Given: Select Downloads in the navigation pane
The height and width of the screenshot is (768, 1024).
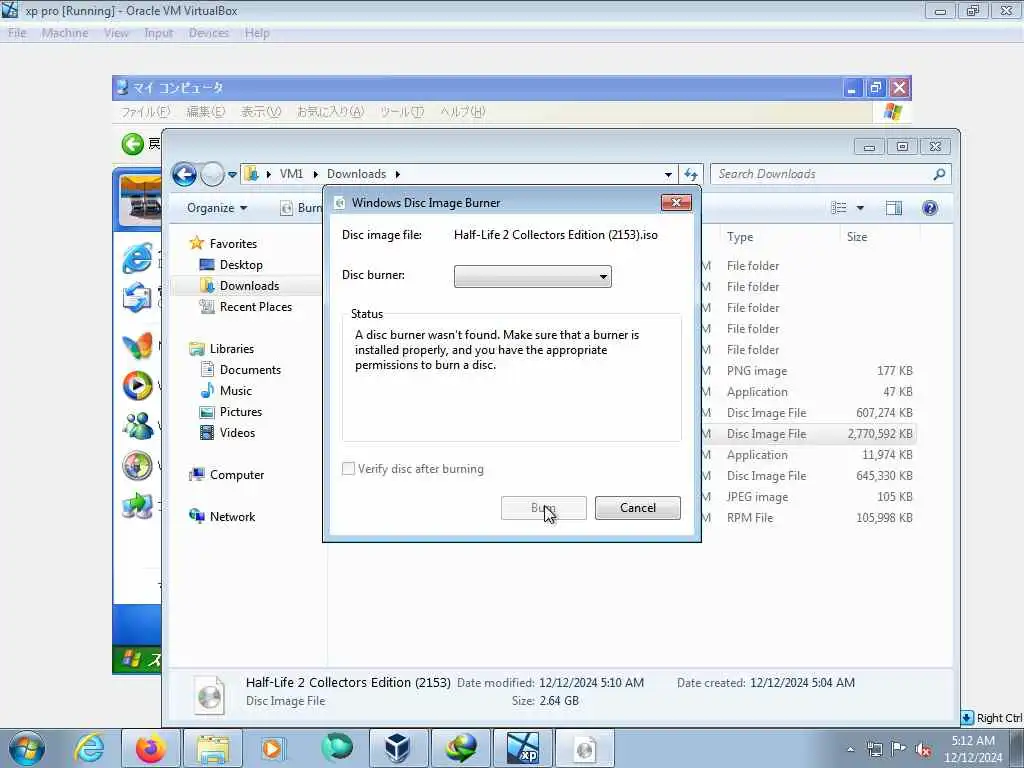Looking at the screenshot, I should click(x=249, y=285).
